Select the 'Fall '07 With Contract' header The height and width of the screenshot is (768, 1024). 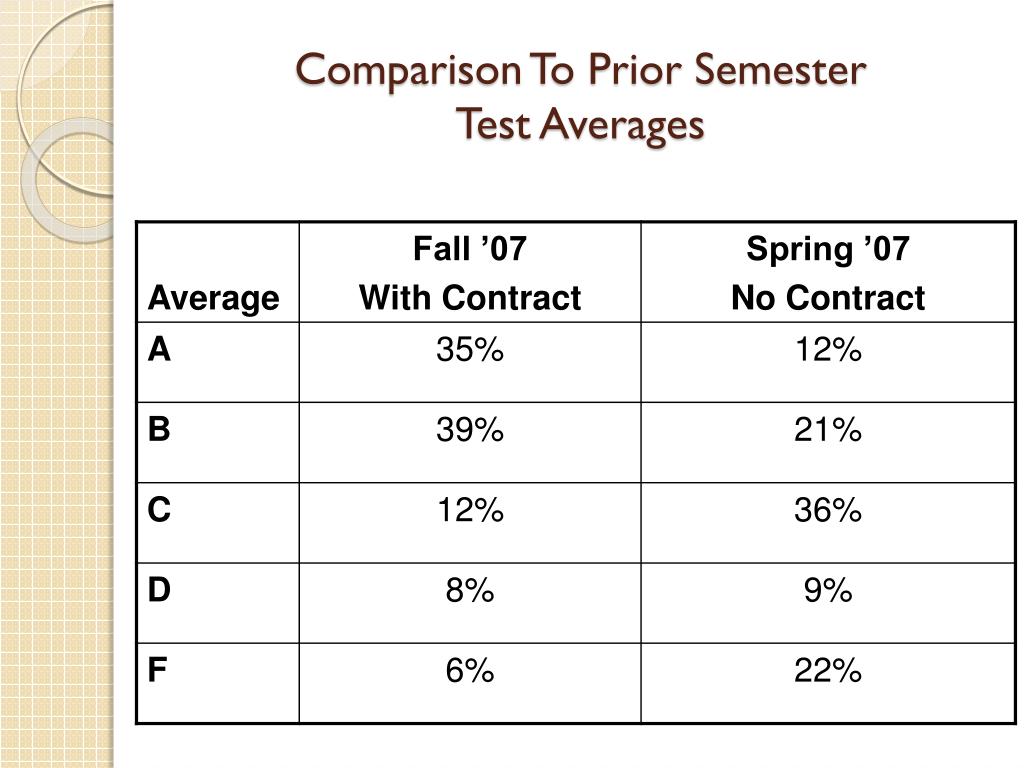(x=470, y=272)
